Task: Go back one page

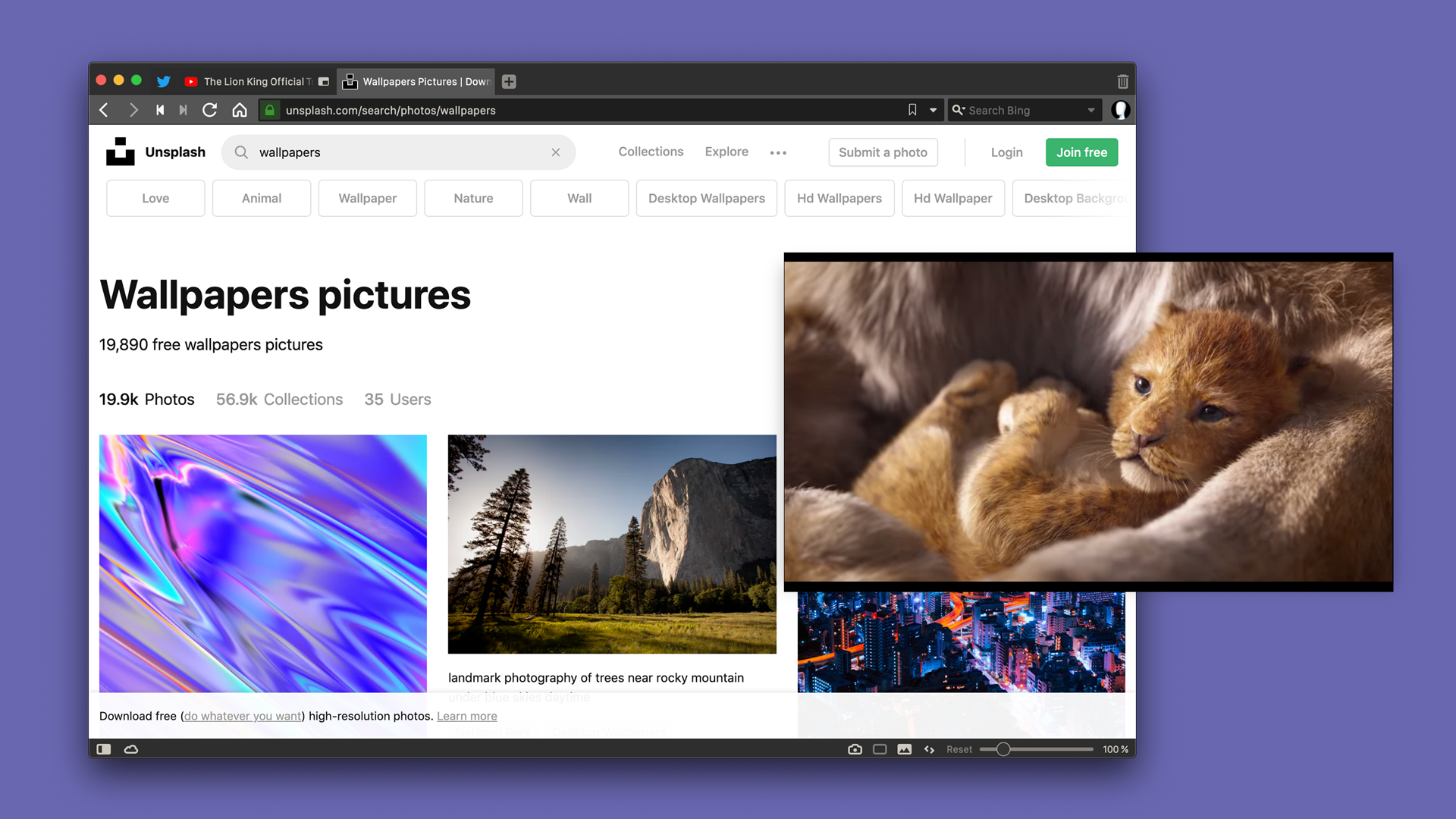Action: [104, 110]
